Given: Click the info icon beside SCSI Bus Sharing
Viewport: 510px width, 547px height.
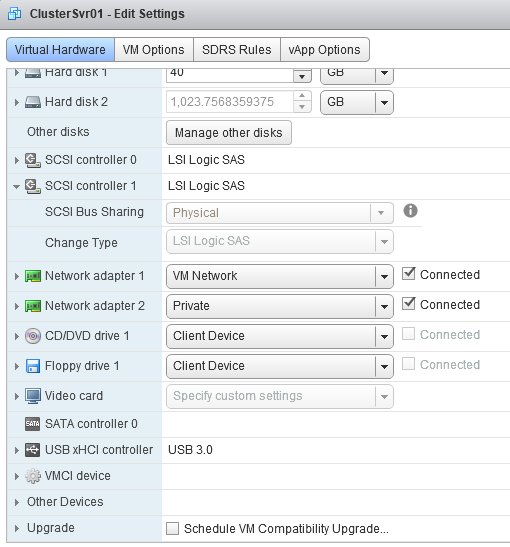Looking at the screenshot, I should pyautogui.click(x=410, y=211).
